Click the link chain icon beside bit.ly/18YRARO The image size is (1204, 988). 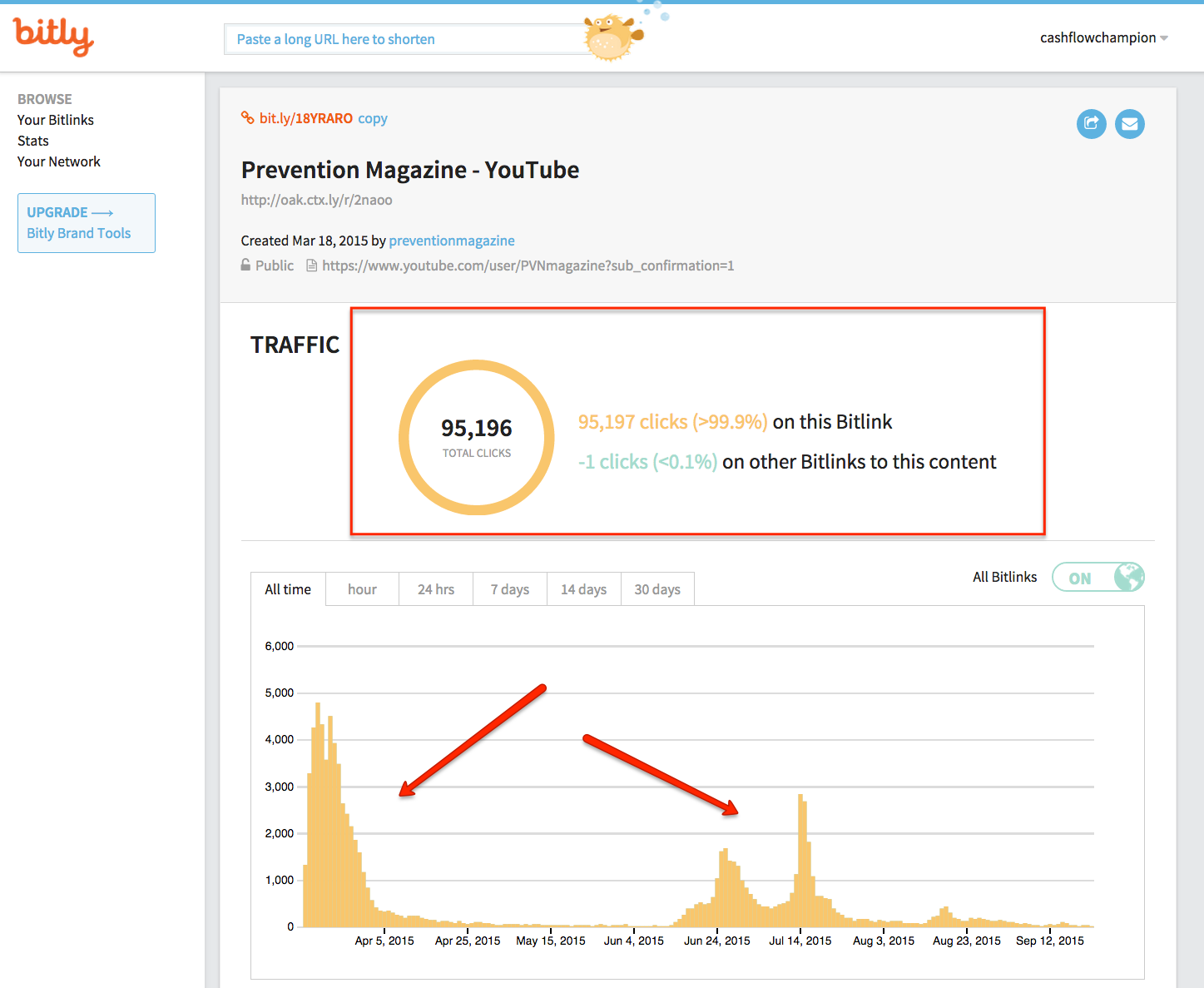click(x=247, y=117)
